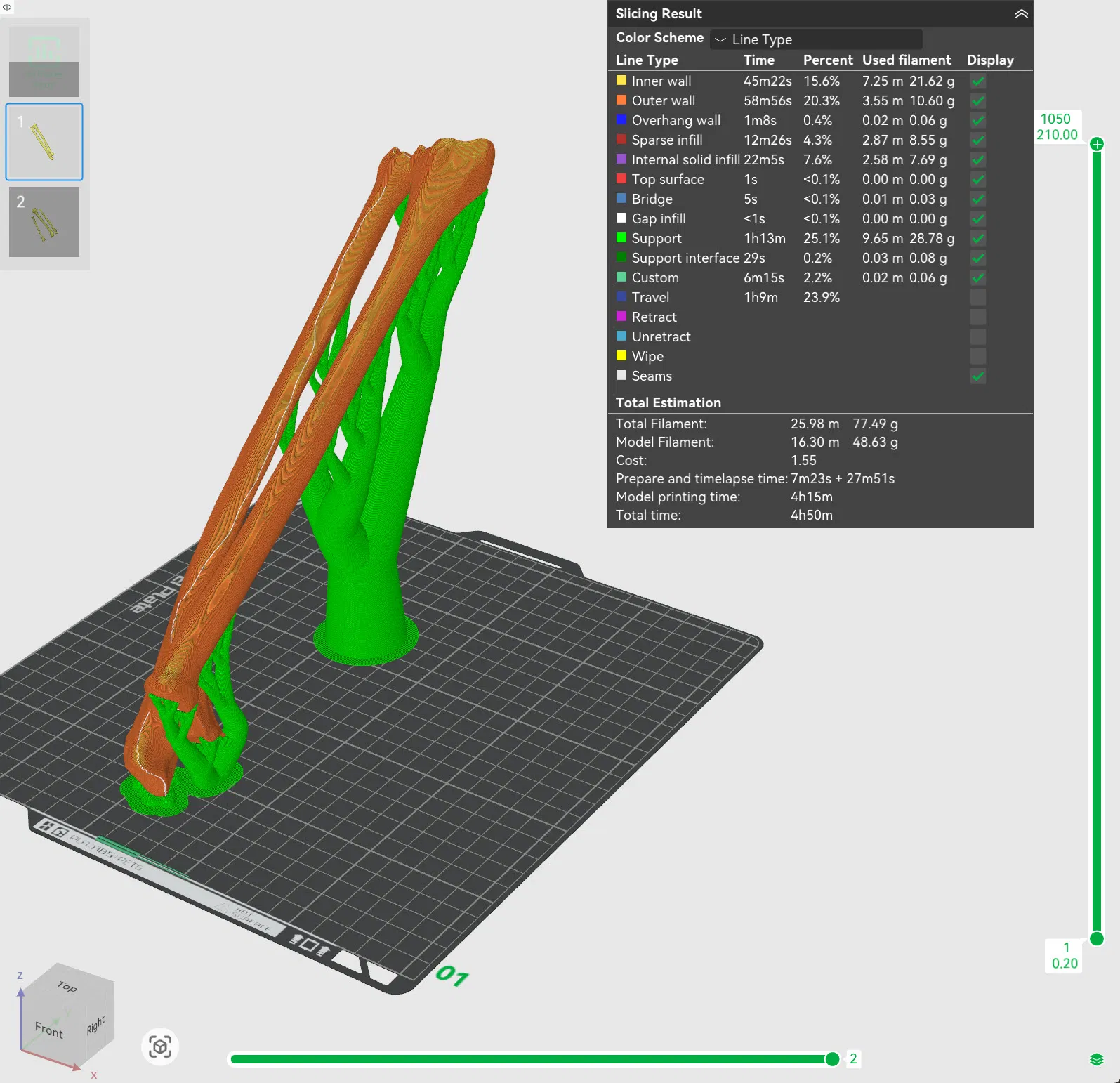Screen dimensions: 1120x1083
Task: Enable Travel line display checkbox
Action: point(978,298)
